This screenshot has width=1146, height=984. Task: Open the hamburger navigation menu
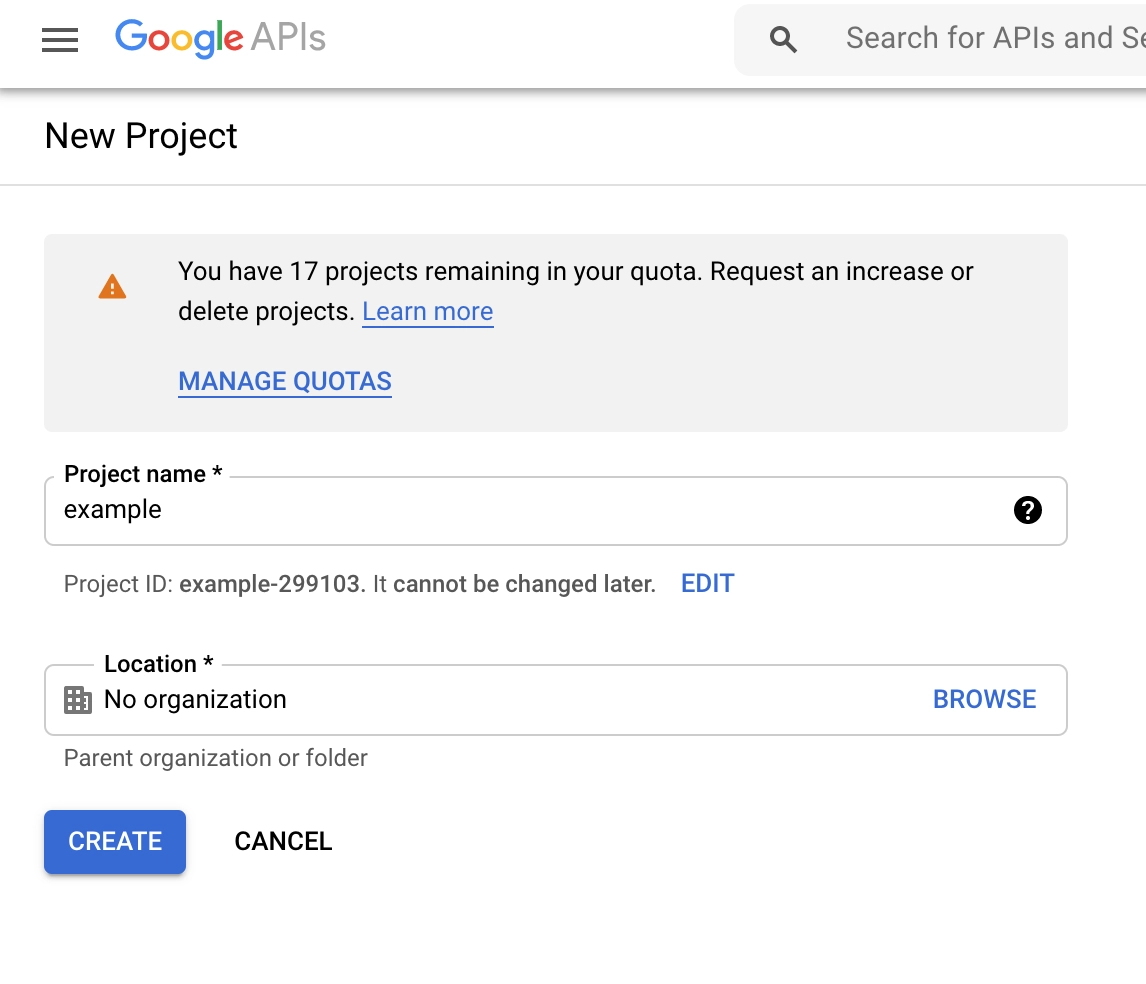coord(60,39)
